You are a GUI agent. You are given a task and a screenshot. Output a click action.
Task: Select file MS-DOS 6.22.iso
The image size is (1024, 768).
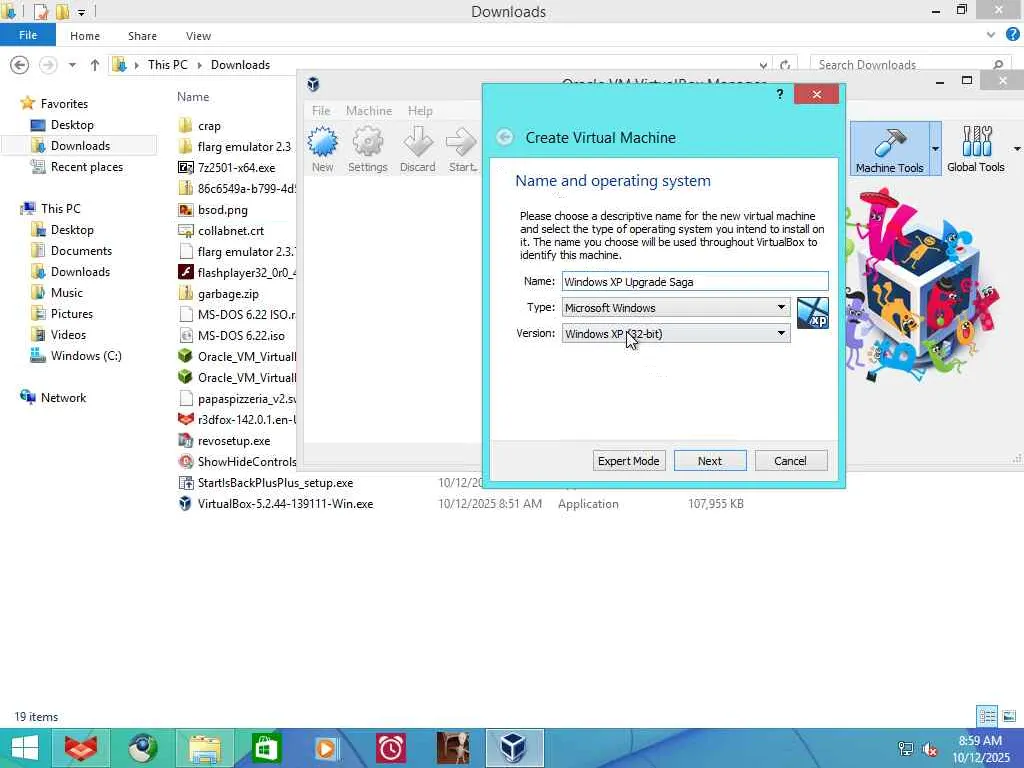tap(241, 336)
